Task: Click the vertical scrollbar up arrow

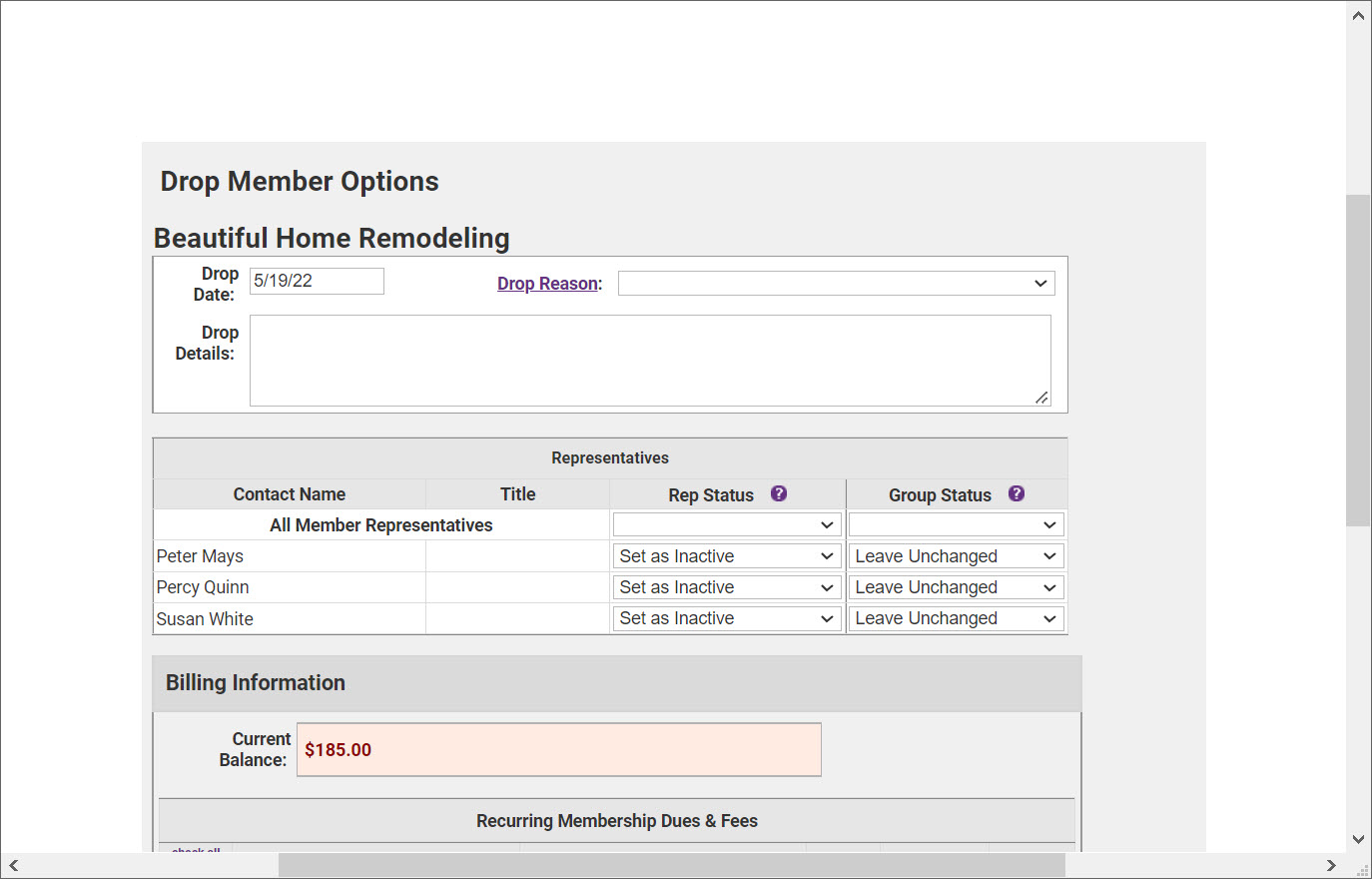Action: click(1358, 16)
